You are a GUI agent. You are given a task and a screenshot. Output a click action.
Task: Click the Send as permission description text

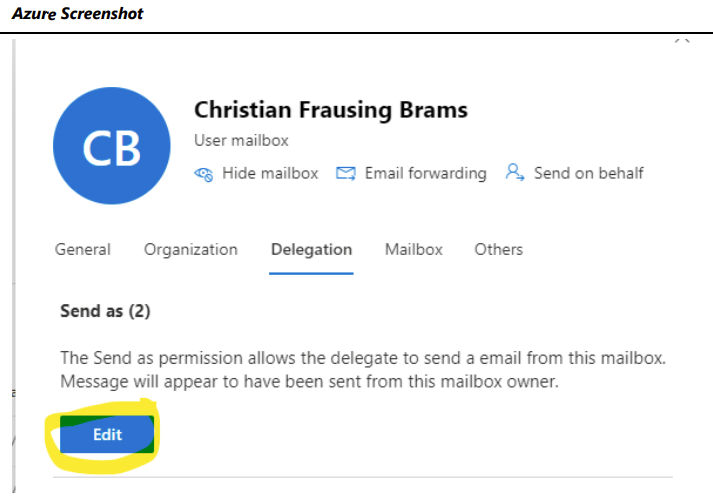(x=362, y=369)
